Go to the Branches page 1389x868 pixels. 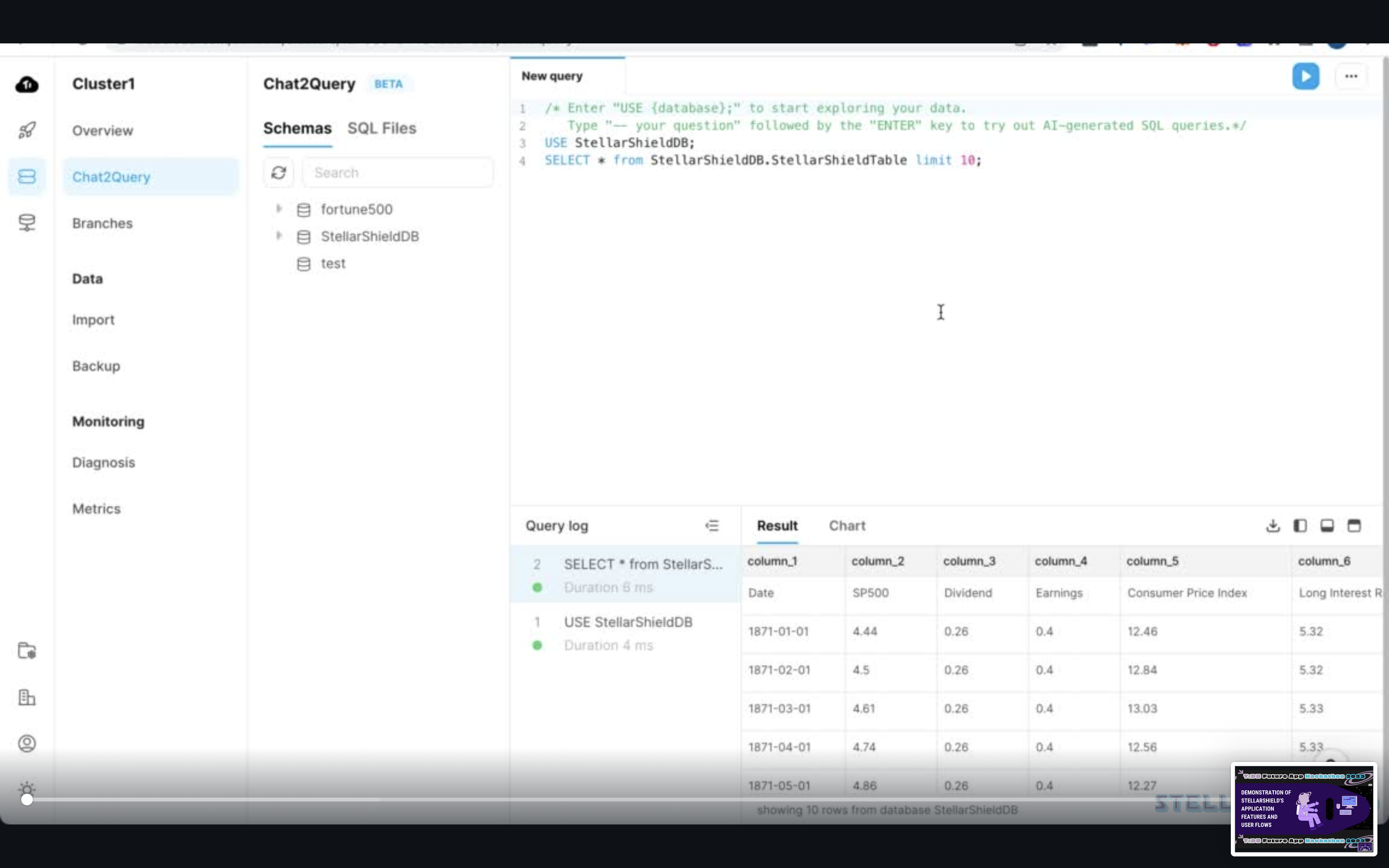coord(102,223)
